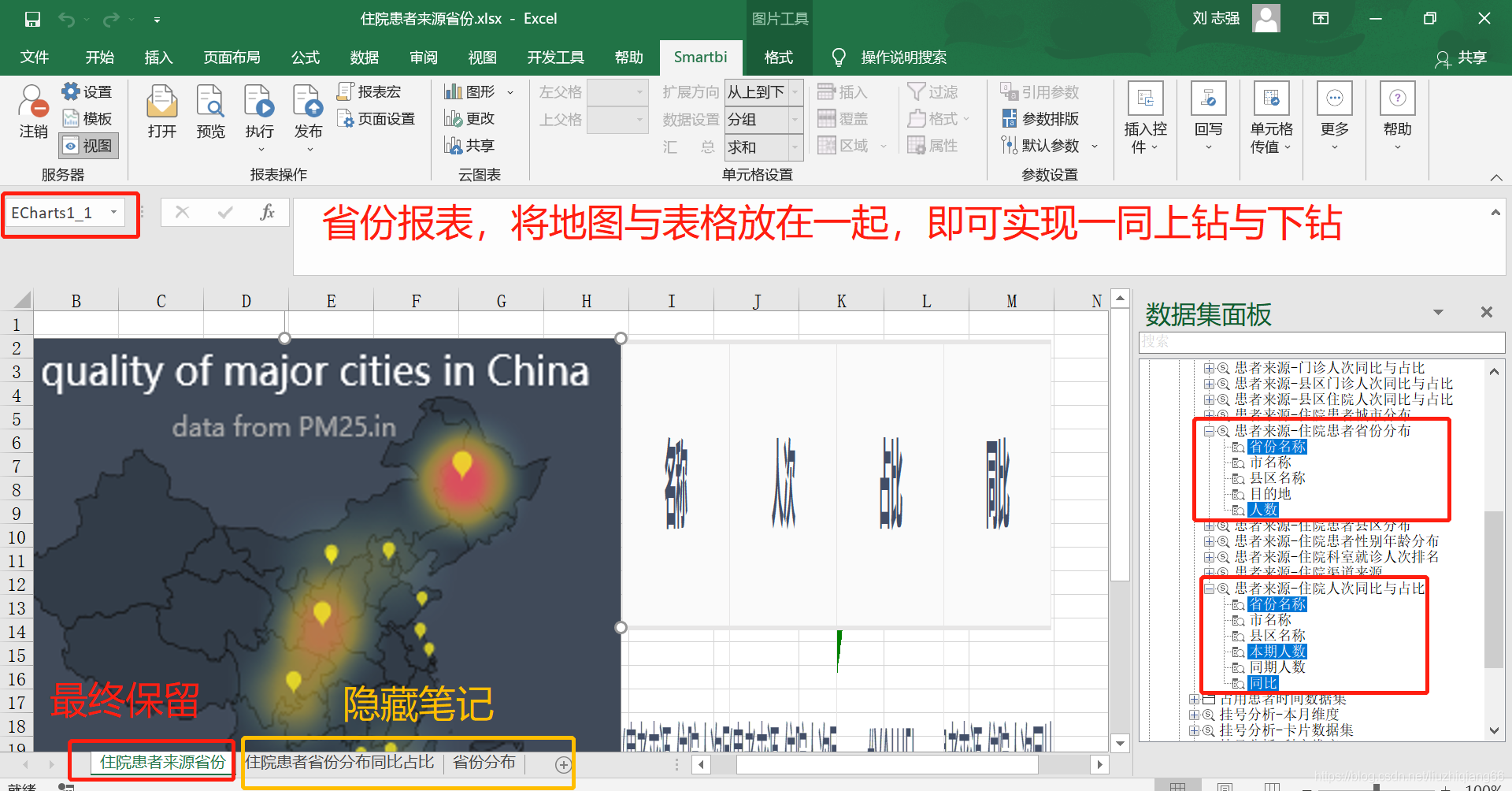The width and height of the screenshot is (1512, 791).
Task: Open 页面设置 page setup in ribbon
Action: [376, 119]
